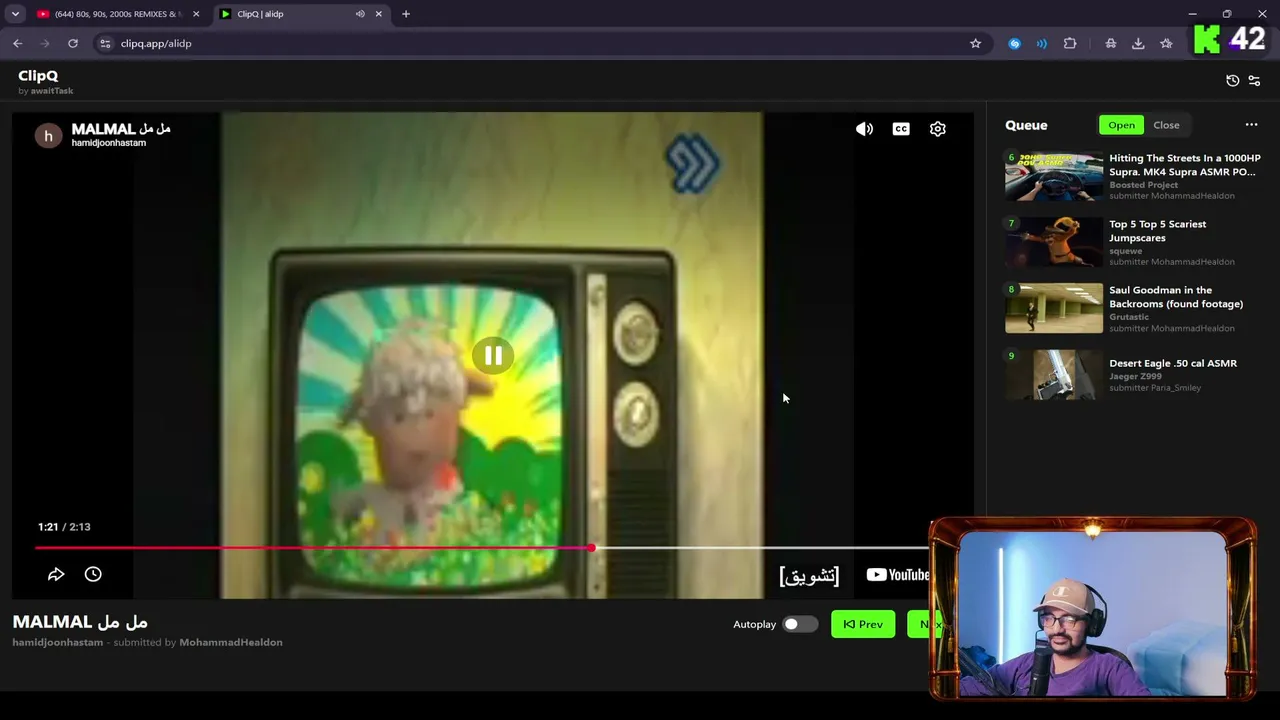The height and width of the screenshot is (720, 1280).
Task: Open the ClipQ settings sliders icon
Action: click(x=1255, y=81)
